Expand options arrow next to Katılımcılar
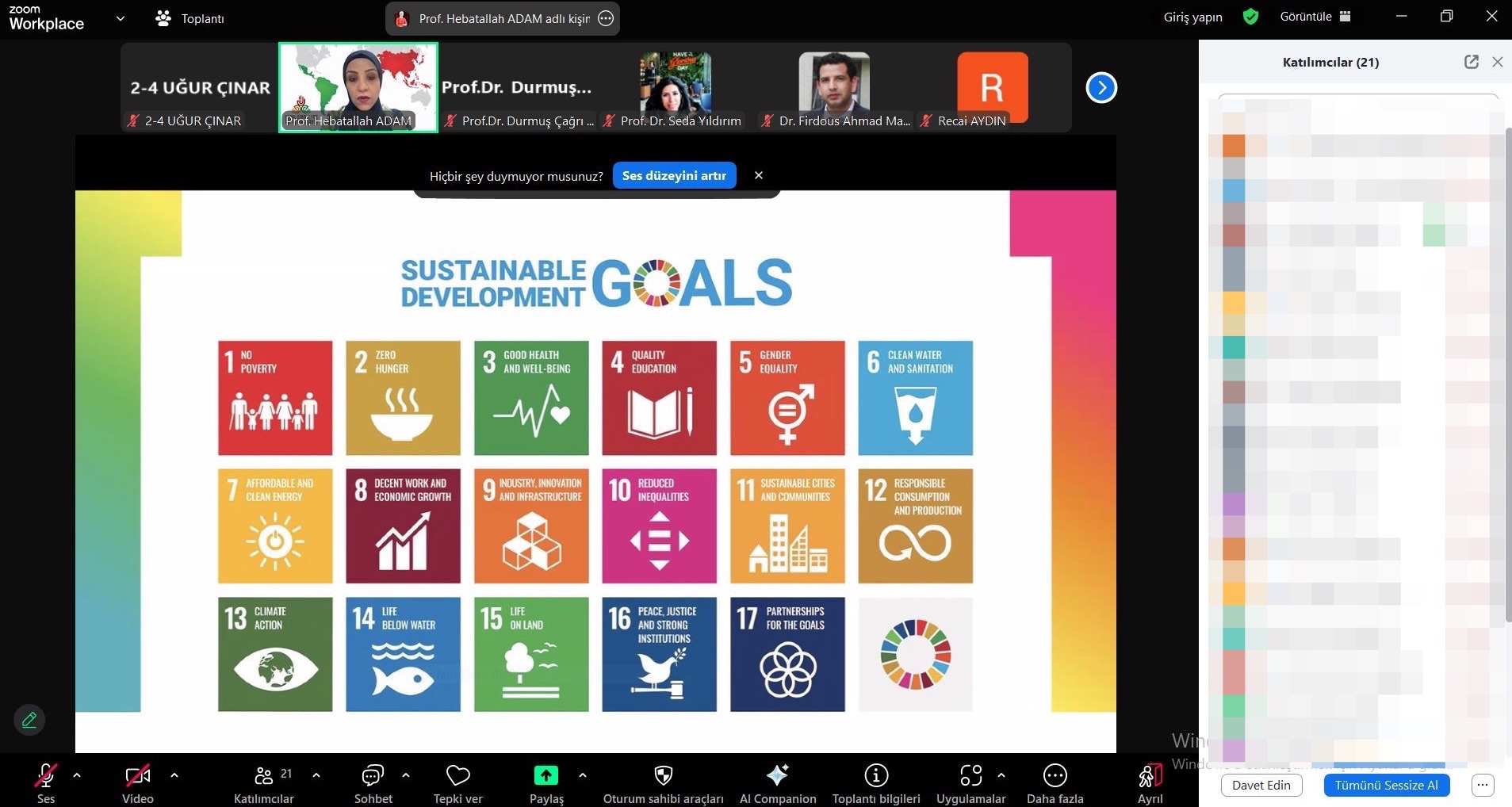Screen dimensions: 1512x807 pyautogui.click(x=316, y=775)
